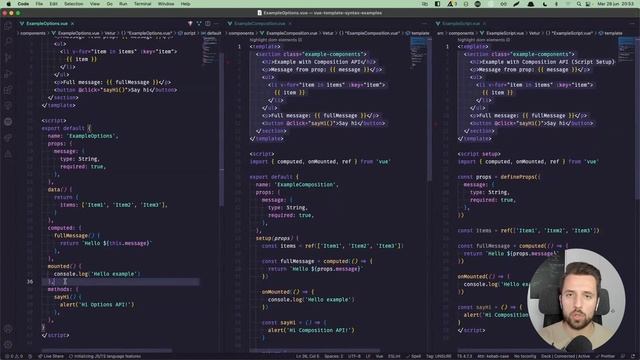Viewport: 640px width, 360px height.
Task: Expand ExampleComposition.vue file breadcrumb in middle editor
Action: pos(289,33)
